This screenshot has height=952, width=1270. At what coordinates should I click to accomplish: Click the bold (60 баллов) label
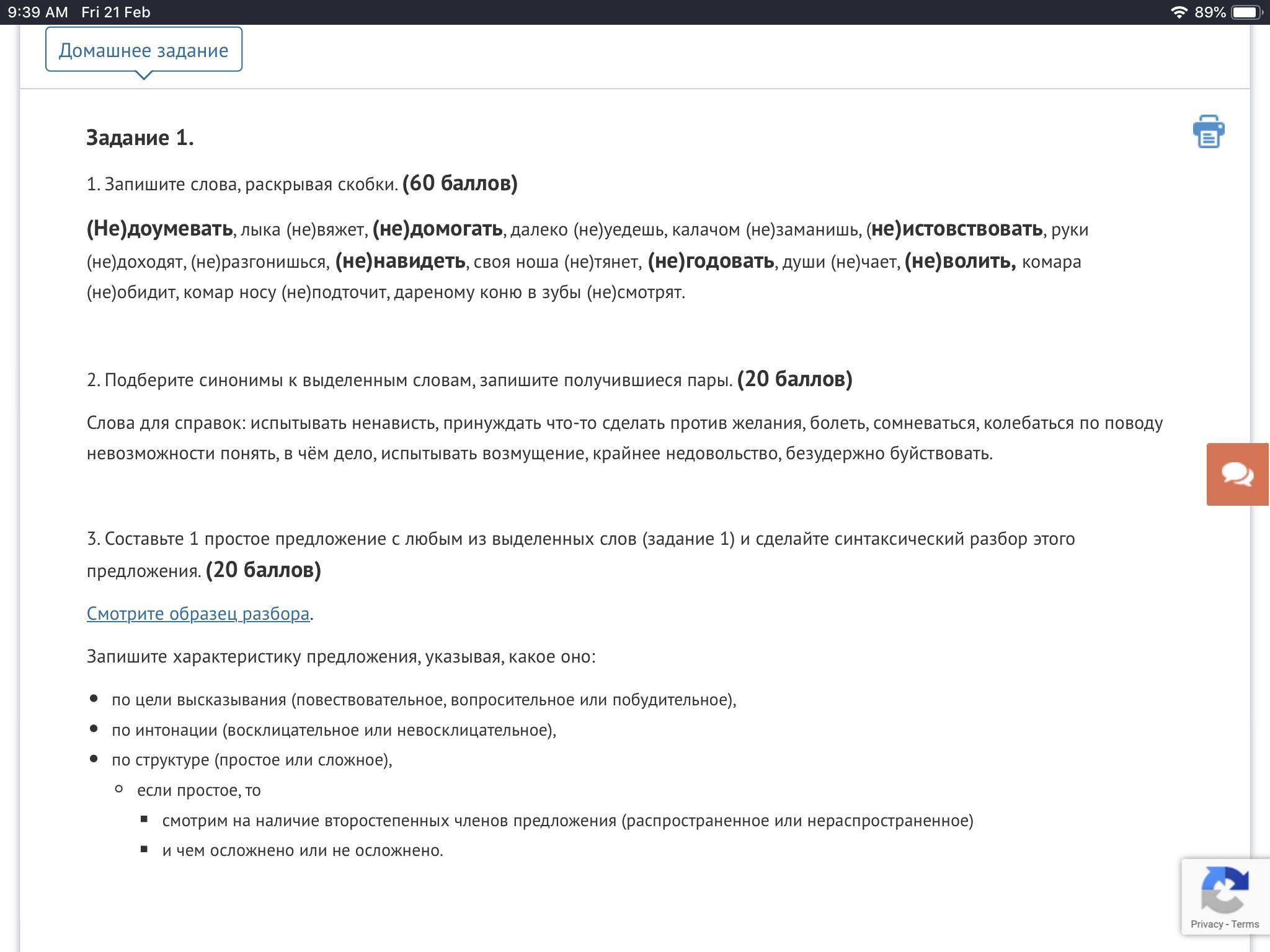click(460, 183)
